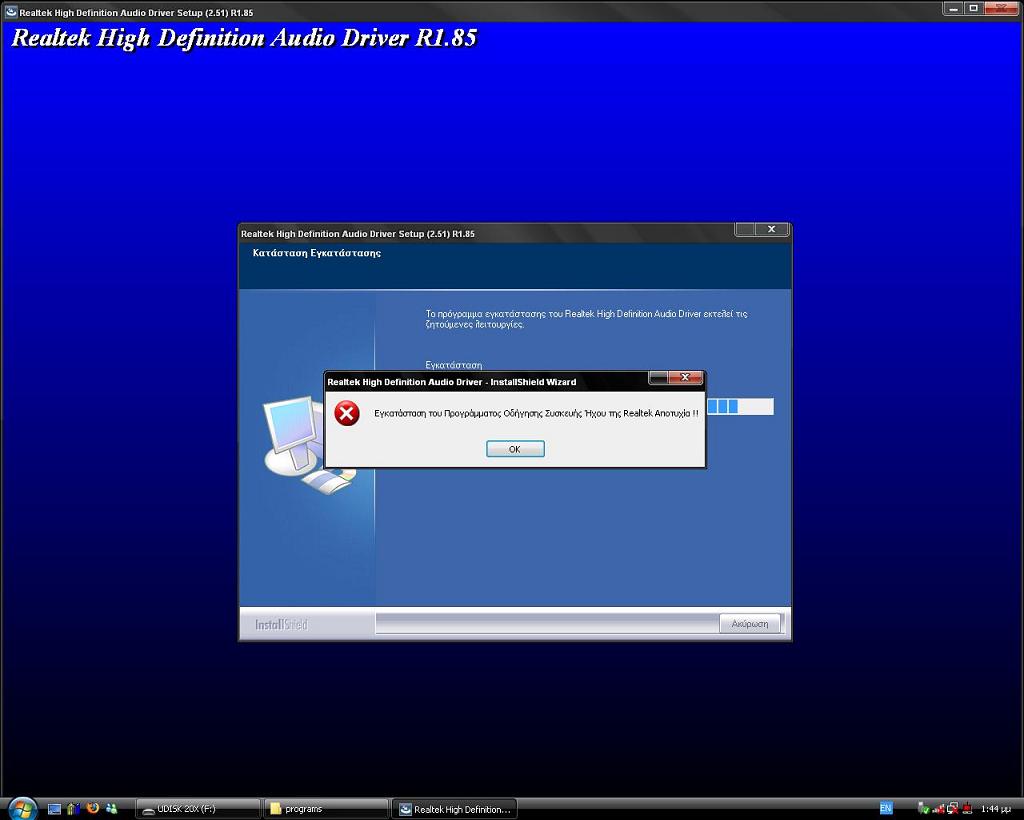
Task: Launch Firefox from the quick launch bar
Action: pos(92,808)
